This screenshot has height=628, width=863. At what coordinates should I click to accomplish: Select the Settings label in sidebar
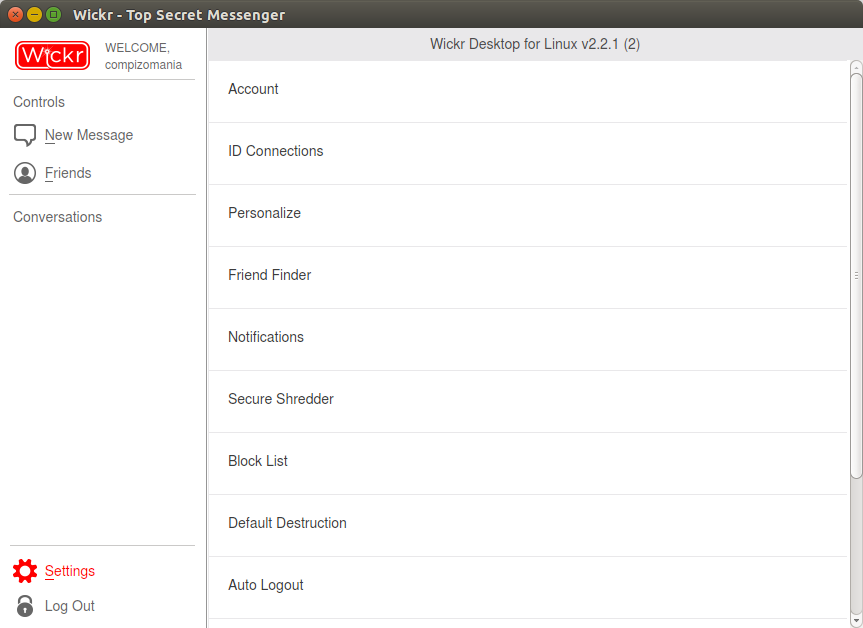(x=69, y=571)
